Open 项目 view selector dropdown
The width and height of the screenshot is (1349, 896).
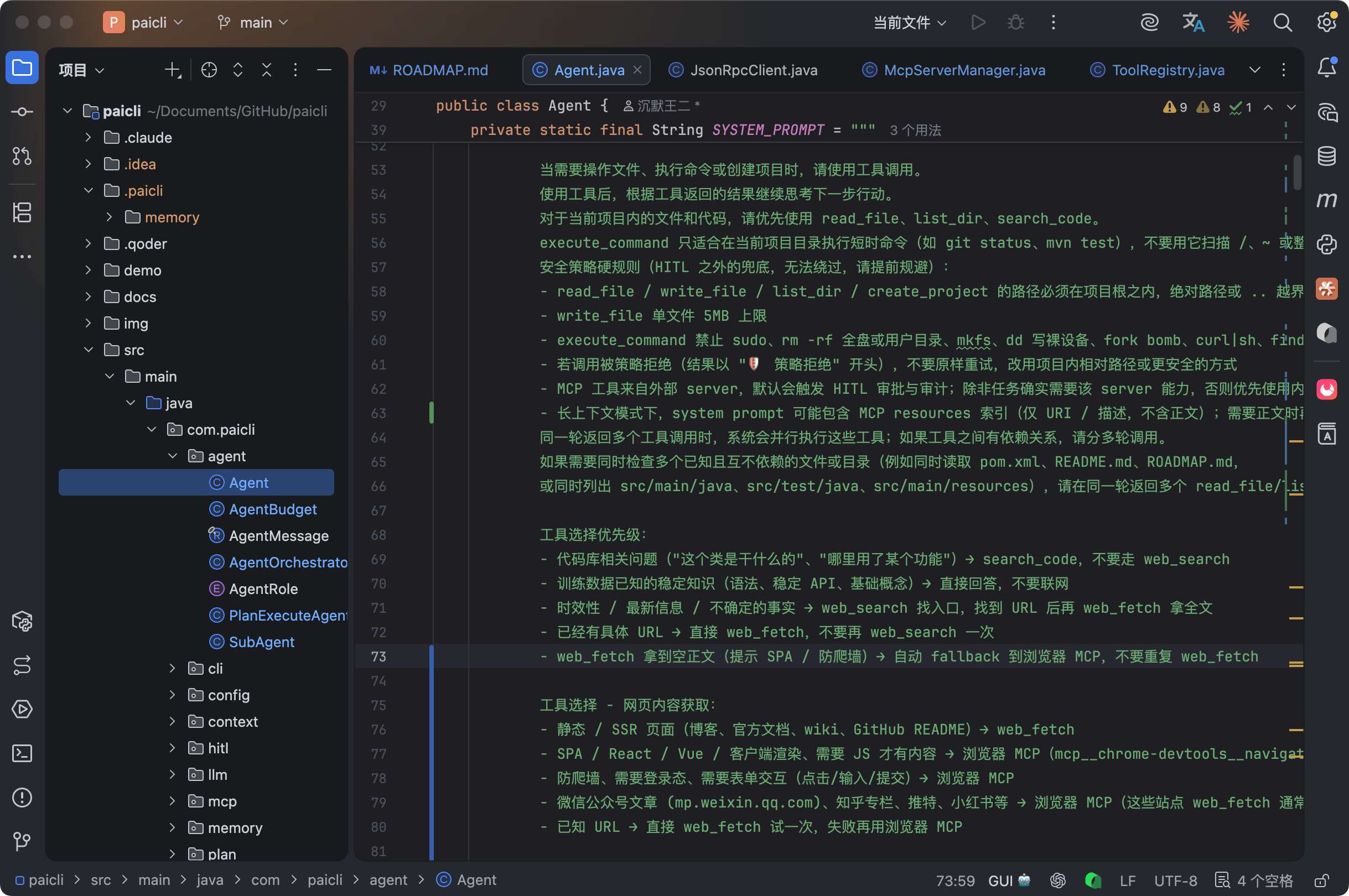tap(81, 70)
